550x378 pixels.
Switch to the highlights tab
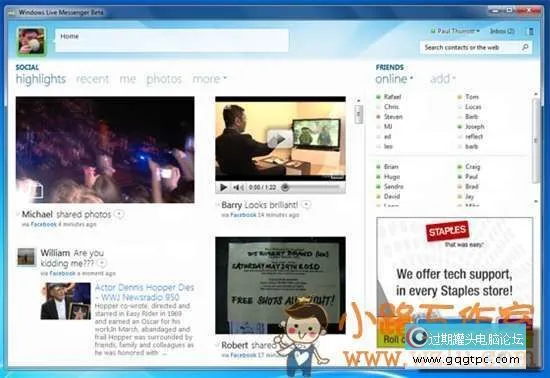(x=41, y=79)
